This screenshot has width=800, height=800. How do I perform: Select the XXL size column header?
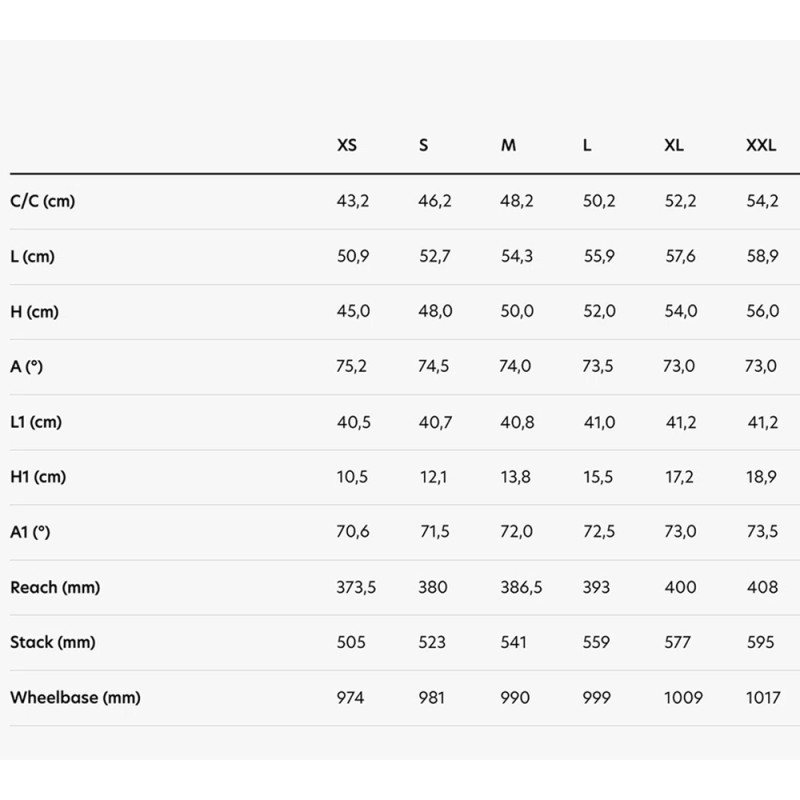coord(761,145)
